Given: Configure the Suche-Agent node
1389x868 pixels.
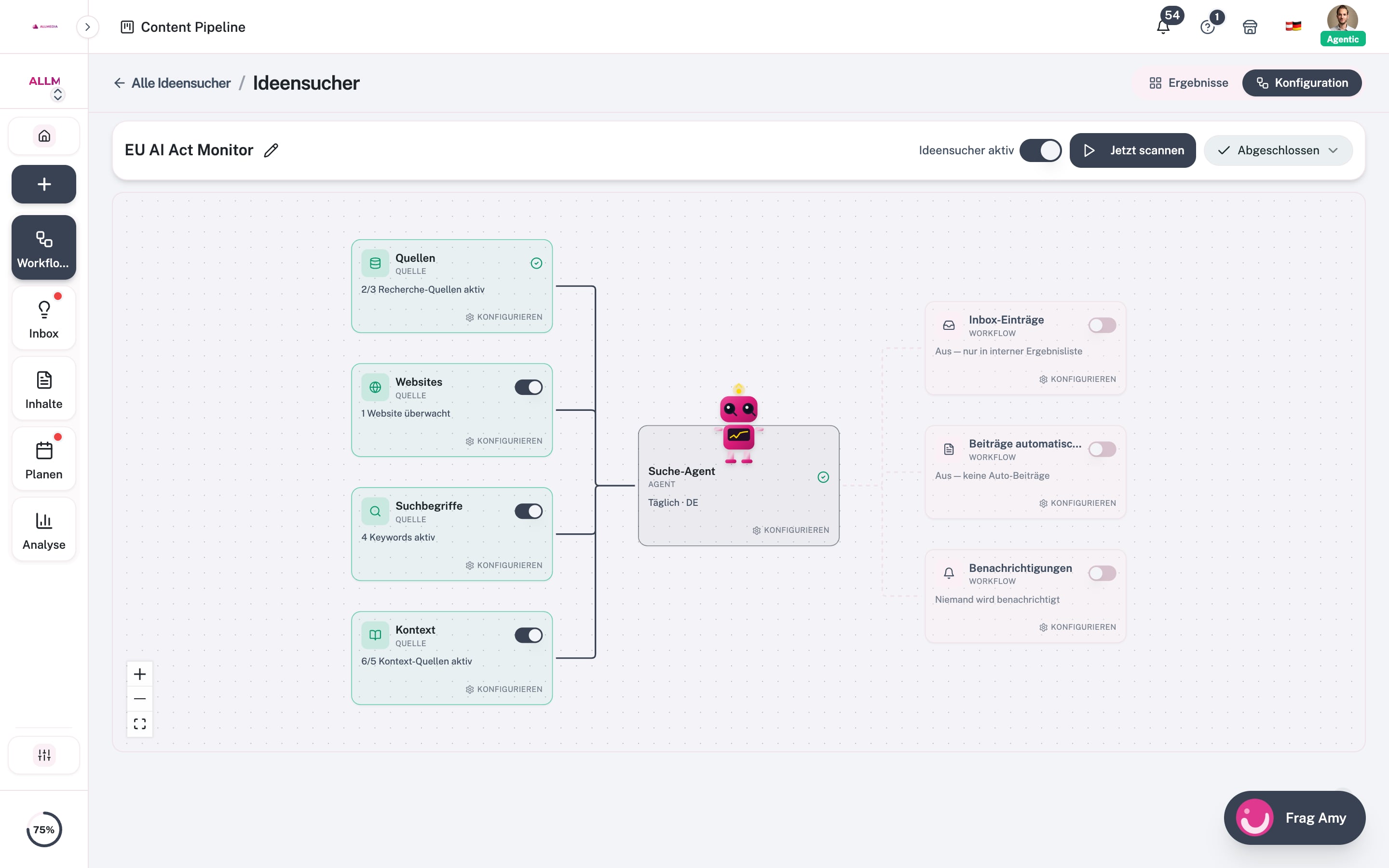Looking at the screenshot, I should 790,530.
